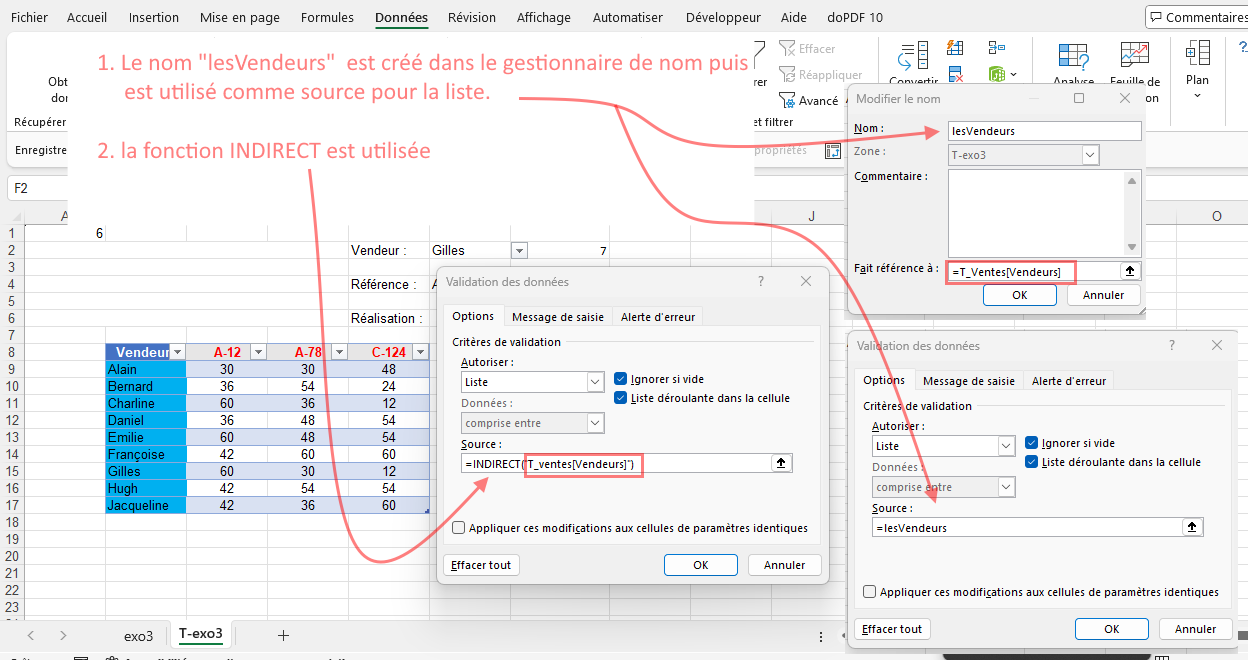
Task: Uncheck Ignorer si vide option
Action: click(623, 379)
